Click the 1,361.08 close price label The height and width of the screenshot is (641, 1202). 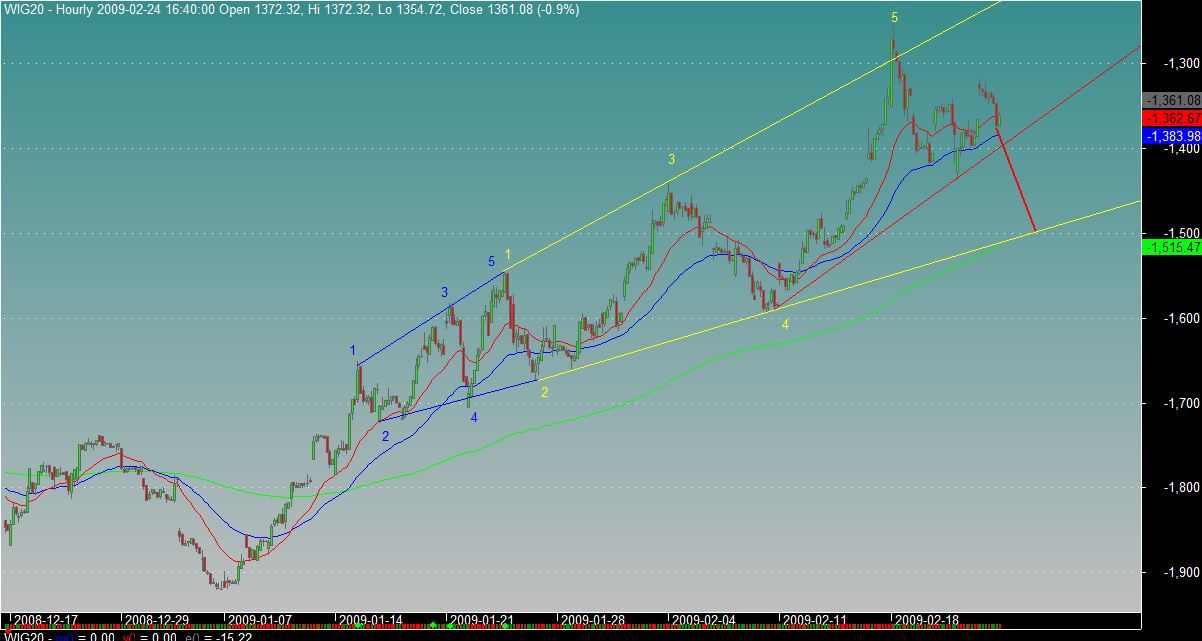(x=1171, y=101)
